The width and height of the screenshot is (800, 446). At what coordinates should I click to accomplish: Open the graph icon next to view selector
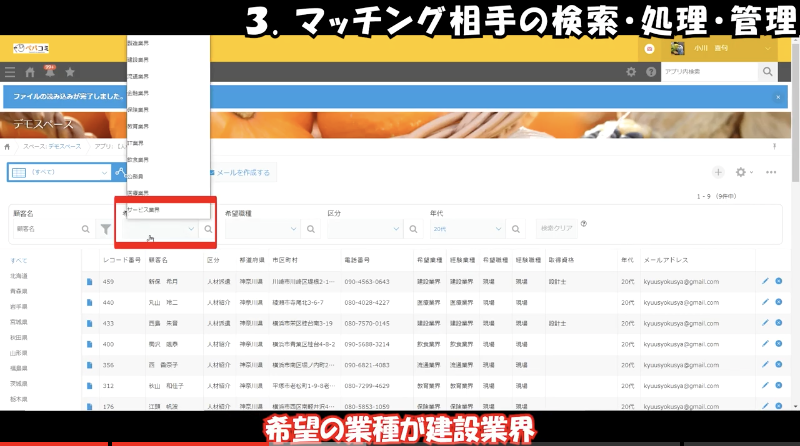(119, 172)
